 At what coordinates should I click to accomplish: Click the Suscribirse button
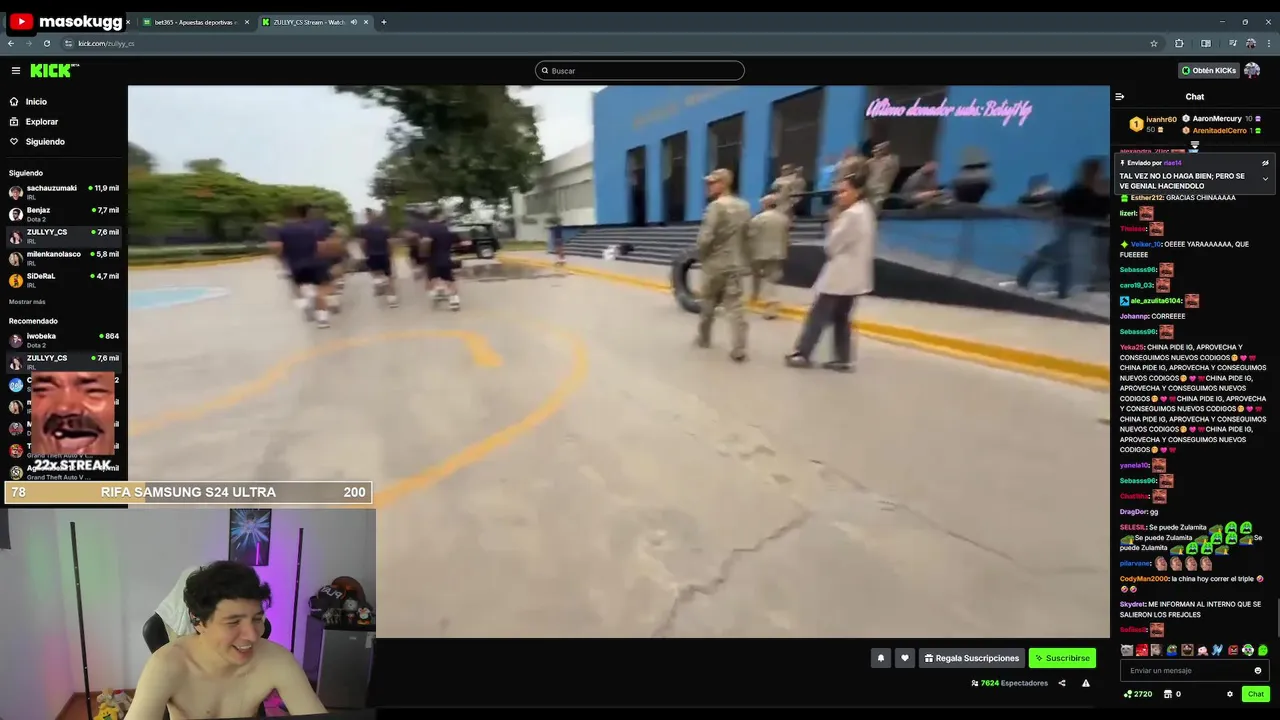1062,658
